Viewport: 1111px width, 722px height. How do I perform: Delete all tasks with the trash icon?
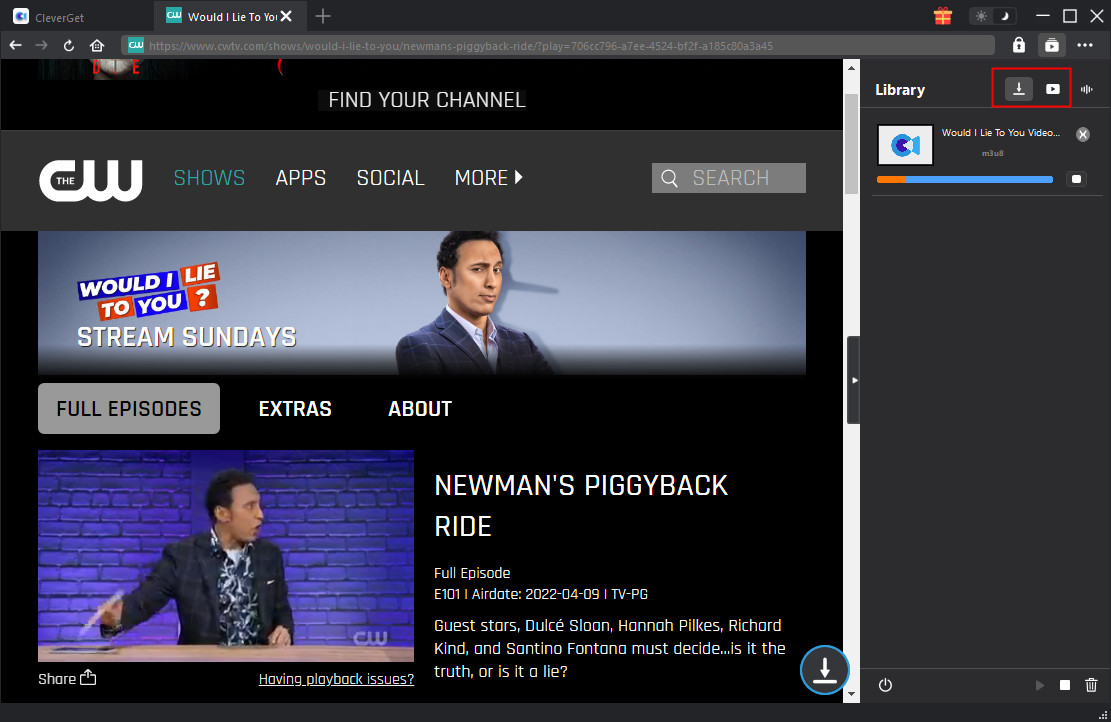pyautogui.click(x=1091, y=685)
